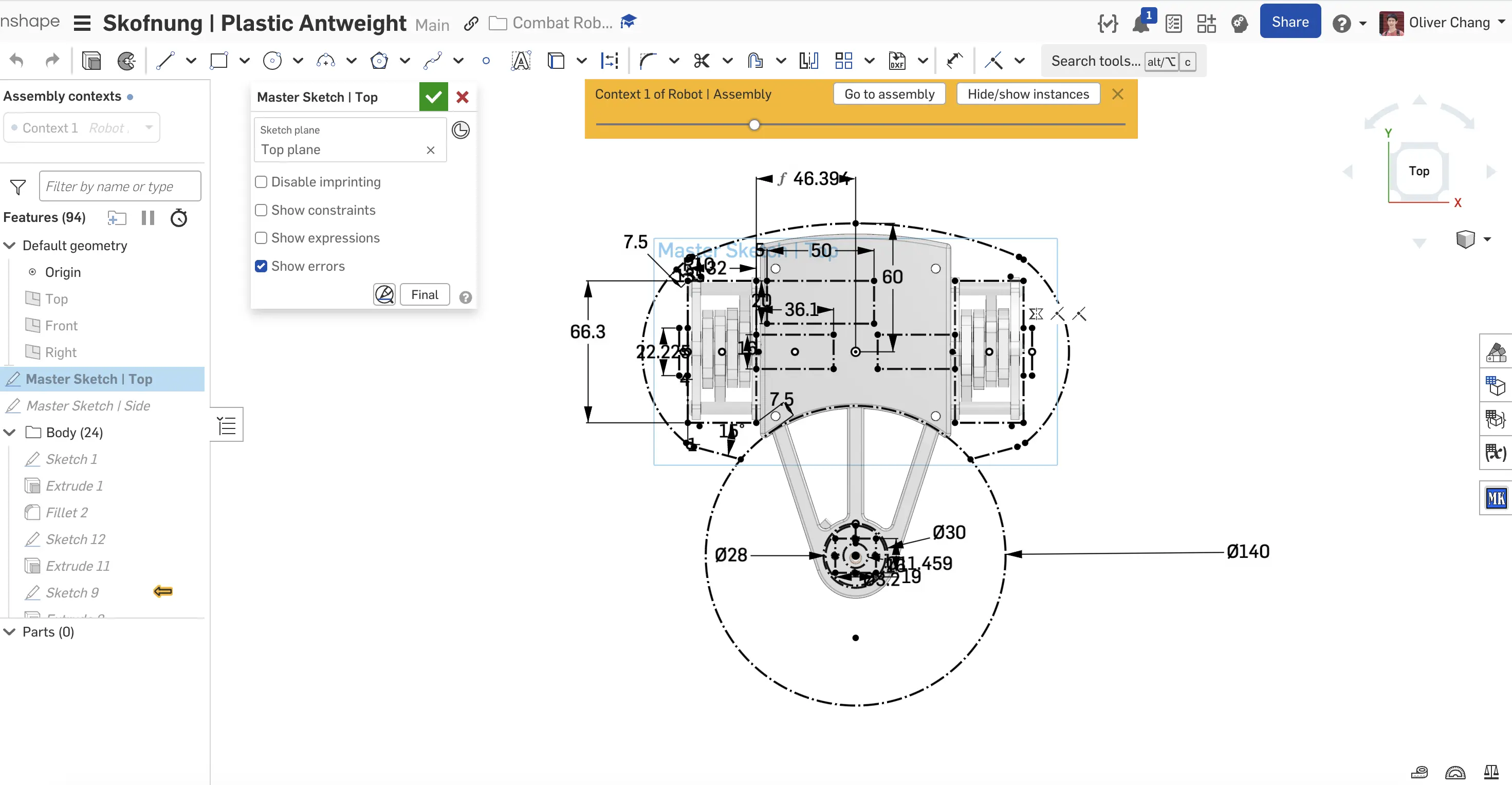This screenshot has width=1512, height=785.
Task: Select the Trim scissors tool
Action: (702, 61)
